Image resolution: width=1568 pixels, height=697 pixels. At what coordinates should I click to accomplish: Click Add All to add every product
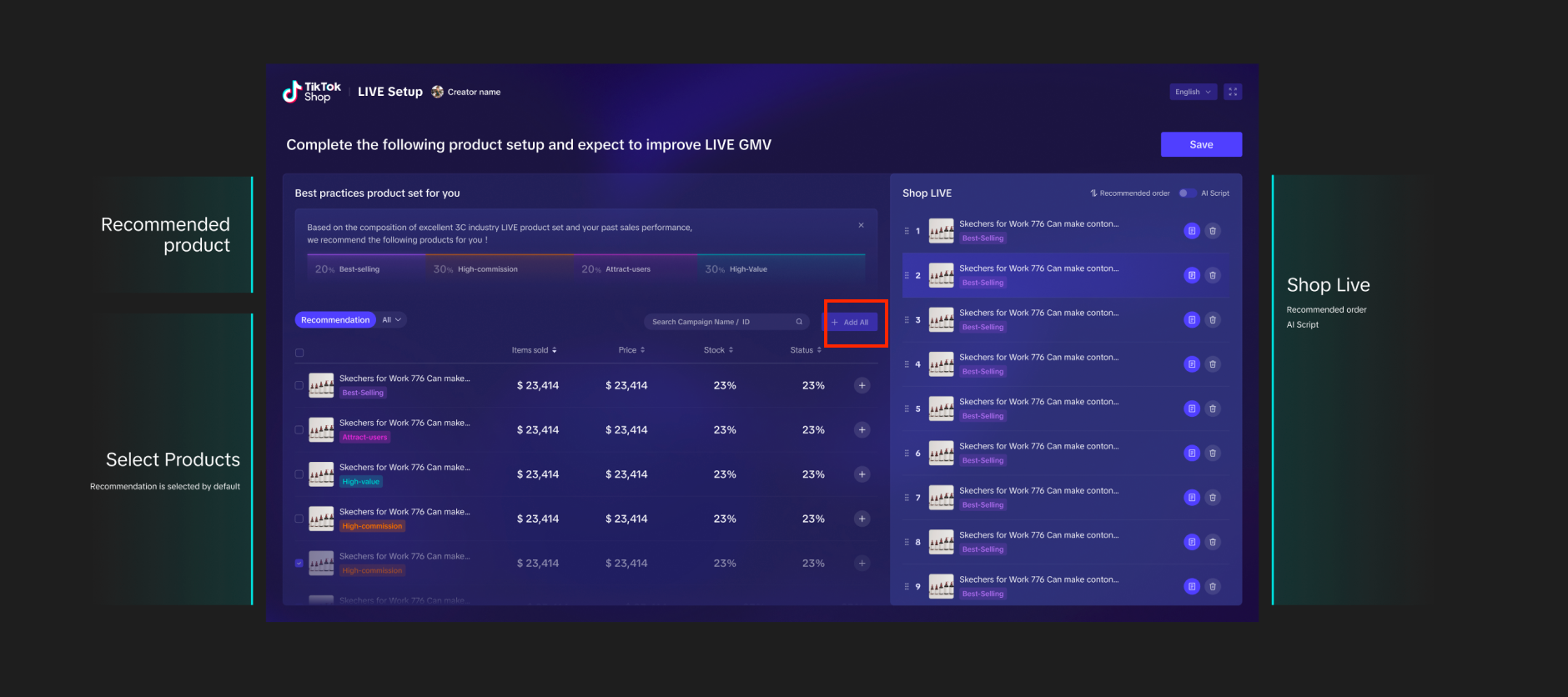[851, 323]
